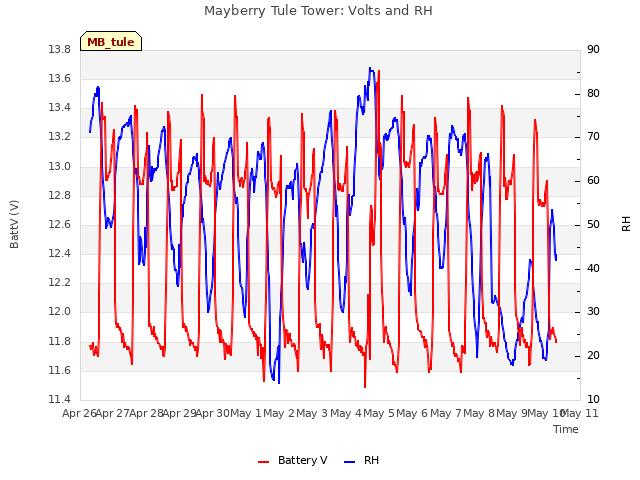The height and width of the screenshot is (480, 640).
Task: Click the 13.0 left axis tick
Action: (x=59, y=167)
